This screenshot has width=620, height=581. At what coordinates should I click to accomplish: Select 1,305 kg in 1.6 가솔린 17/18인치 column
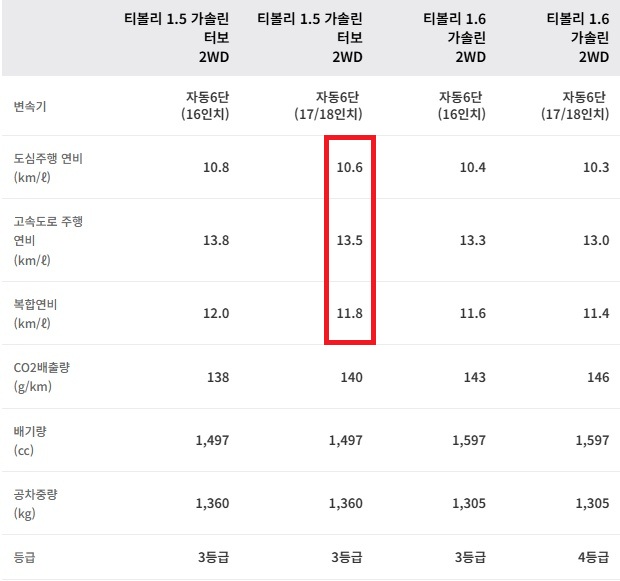(592, 503)
